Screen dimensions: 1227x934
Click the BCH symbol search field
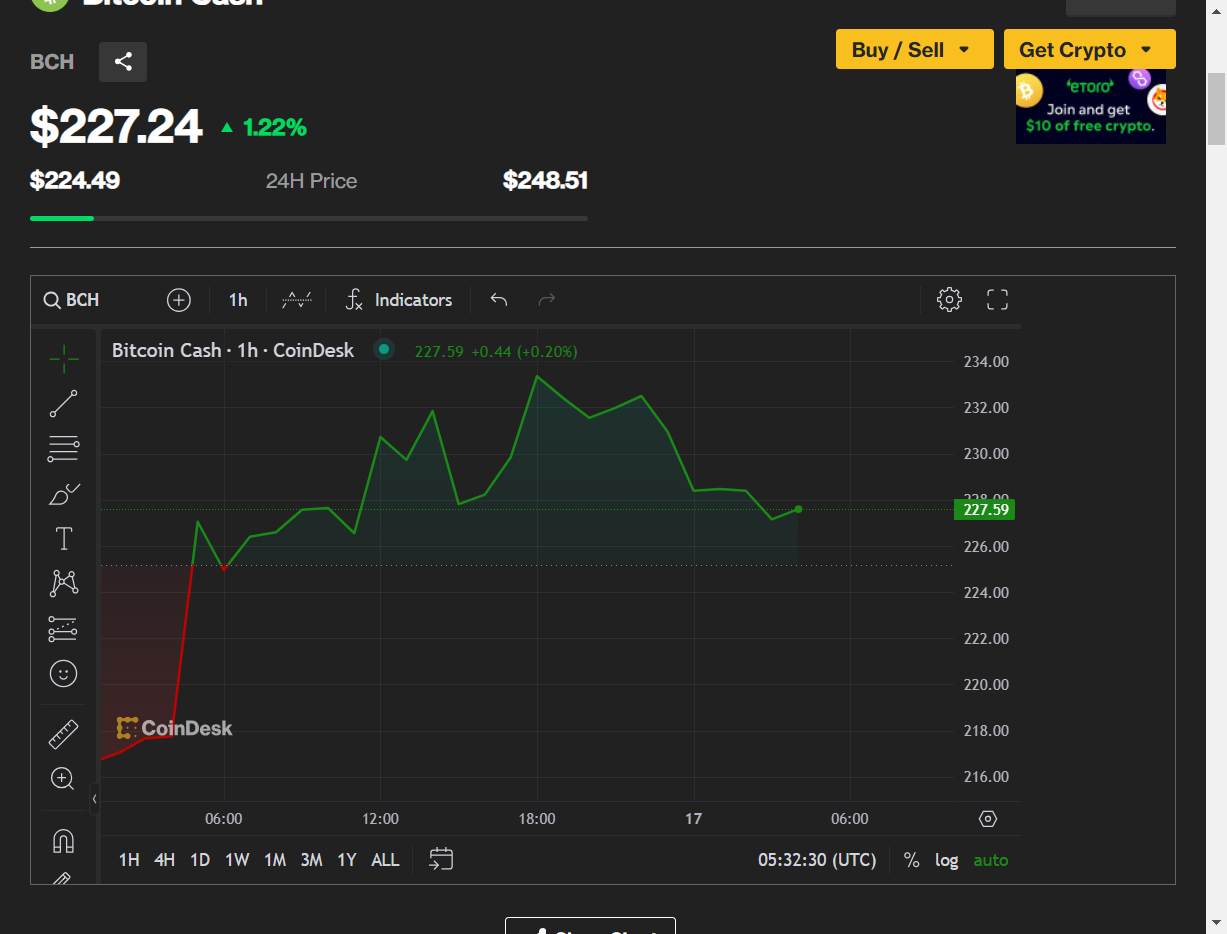click(72, 299)
